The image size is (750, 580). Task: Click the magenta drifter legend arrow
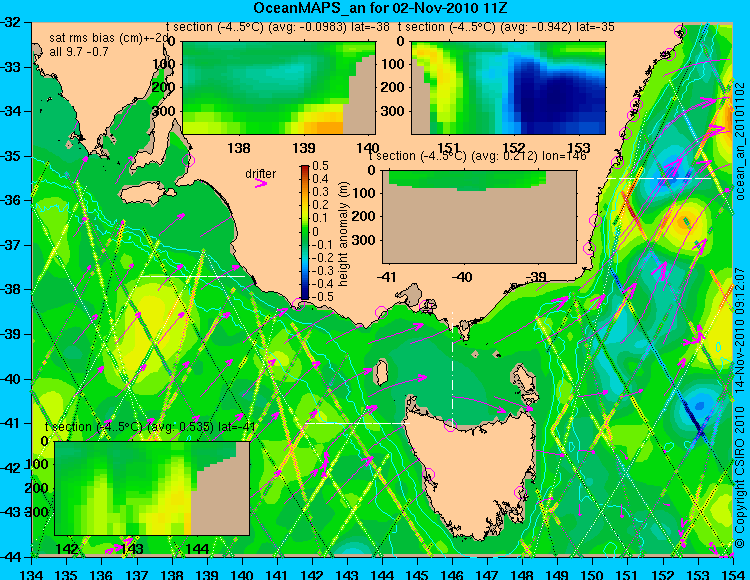click(261, 183)
